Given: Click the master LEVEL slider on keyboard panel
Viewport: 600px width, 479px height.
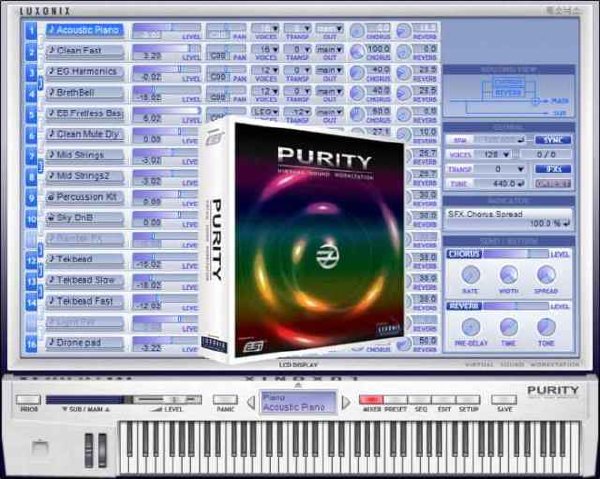Looking at the screenshot, I should coord(168,400).
